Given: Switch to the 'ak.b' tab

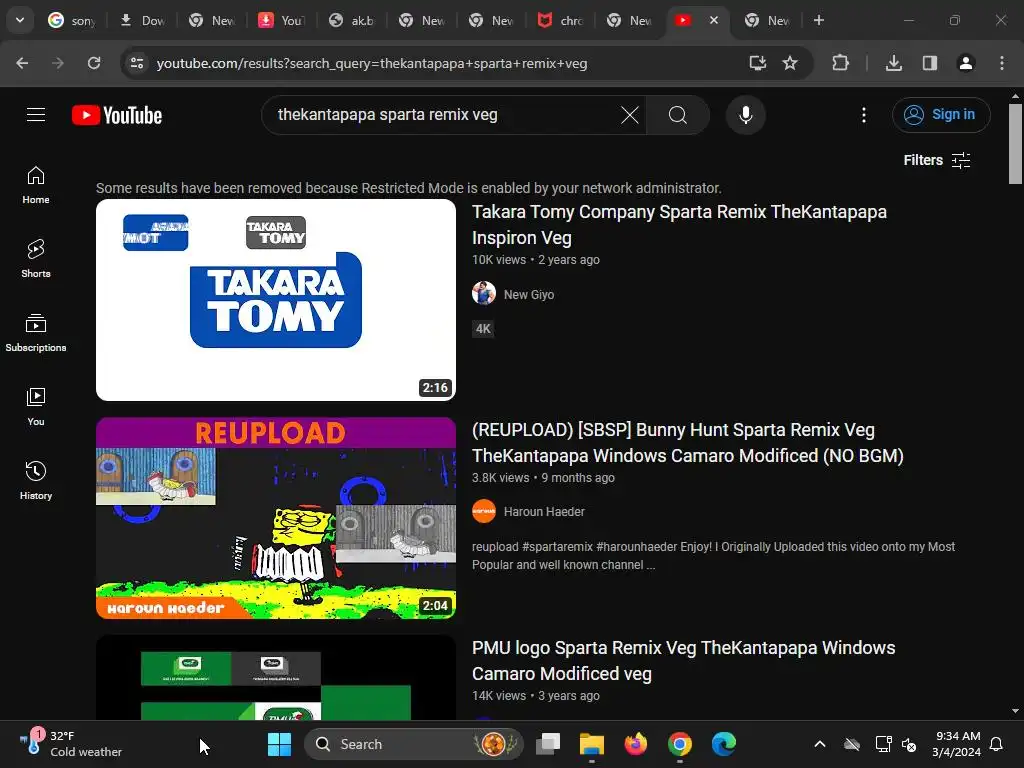Looking at the screenshot, I should click(x=353, y=21).
